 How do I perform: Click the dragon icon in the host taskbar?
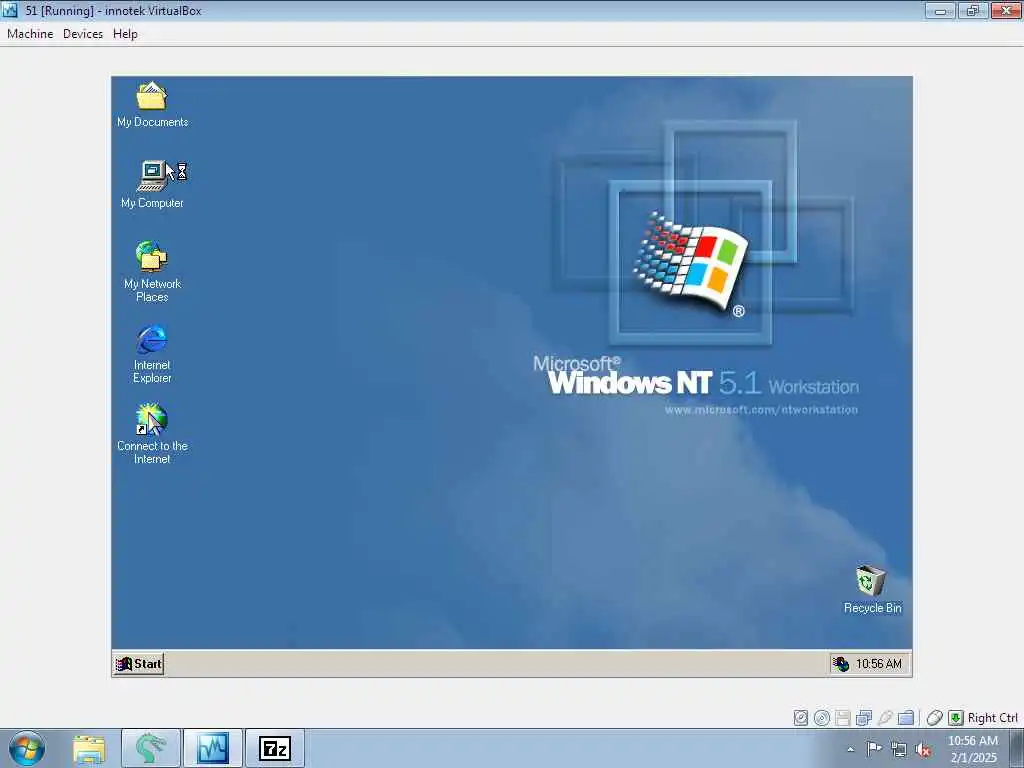tap(151, 748)
